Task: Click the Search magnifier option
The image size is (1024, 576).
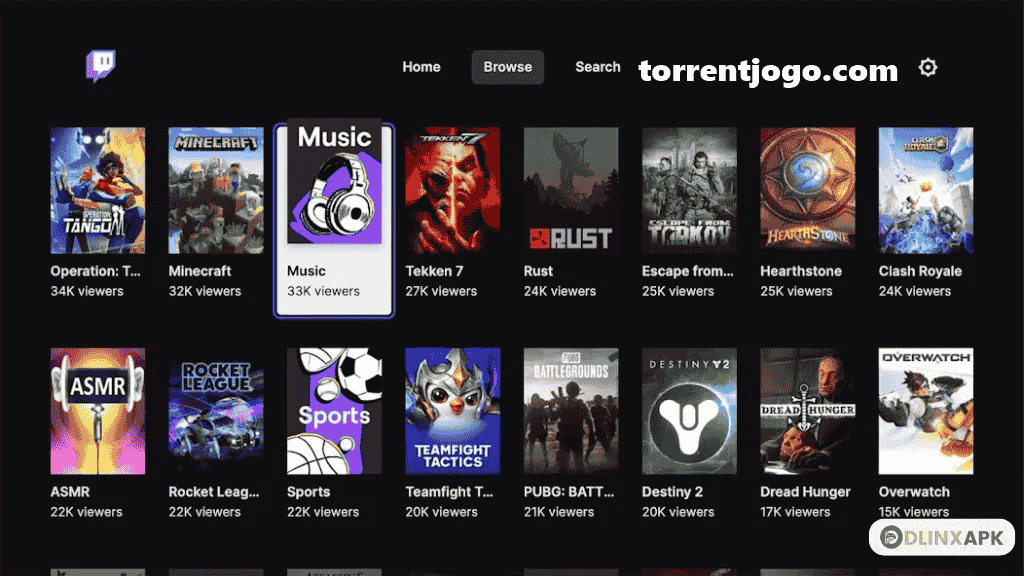Action: tap(597, 66)
